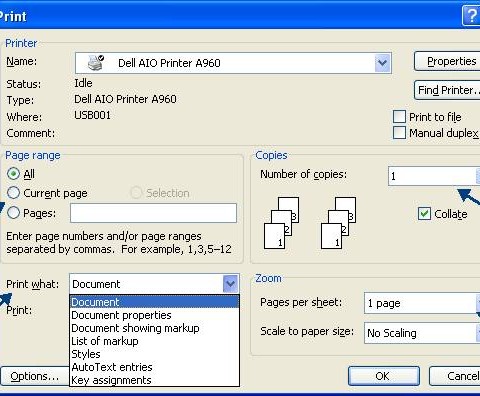Image resolution: width=480 pixels, height=396 pixels.
Task: Click the Print what combo box showing Document
Action: coord(154,284)
